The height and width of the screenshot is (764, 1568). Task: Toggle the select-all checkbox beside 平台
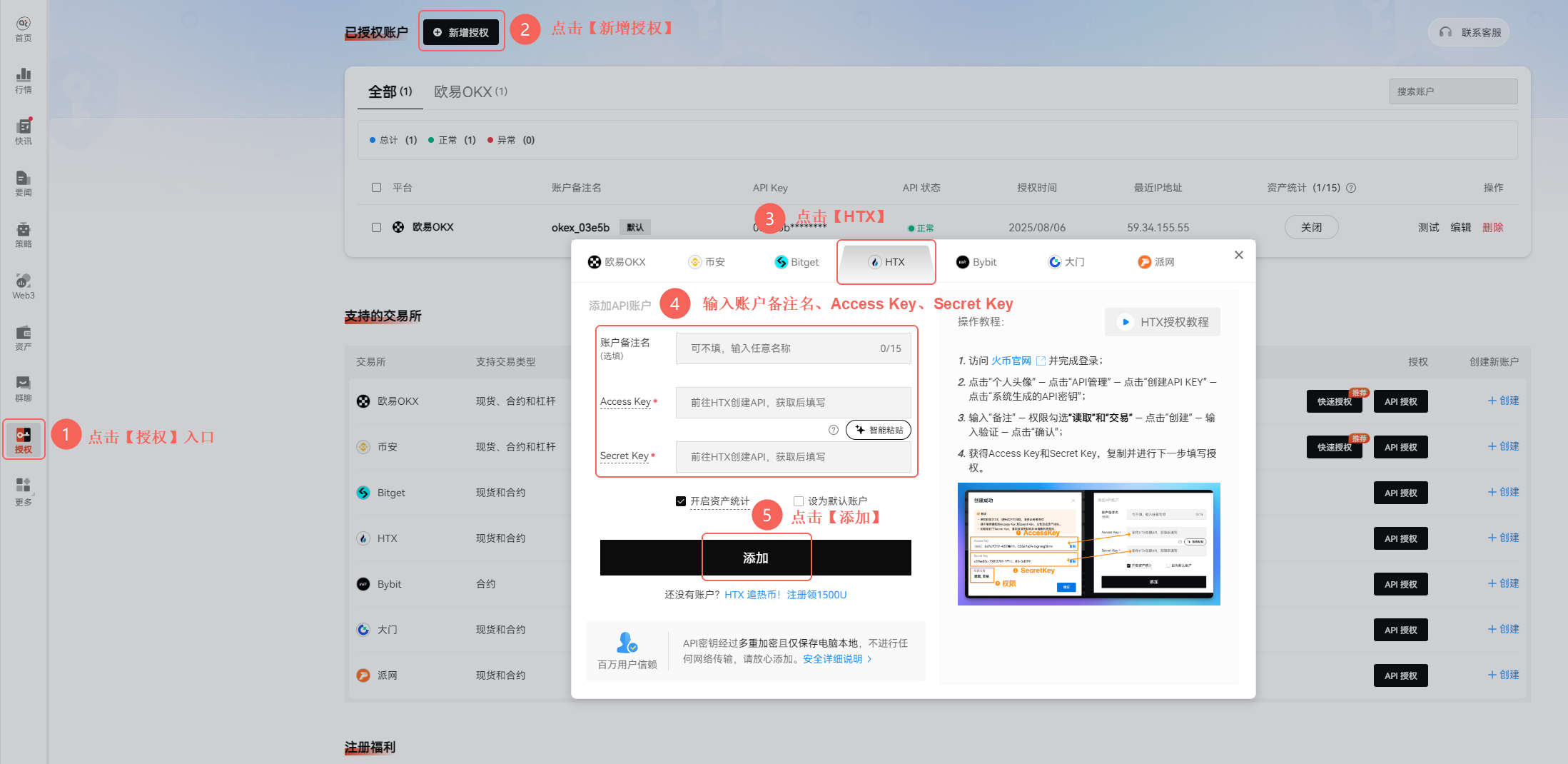(376, 188)
